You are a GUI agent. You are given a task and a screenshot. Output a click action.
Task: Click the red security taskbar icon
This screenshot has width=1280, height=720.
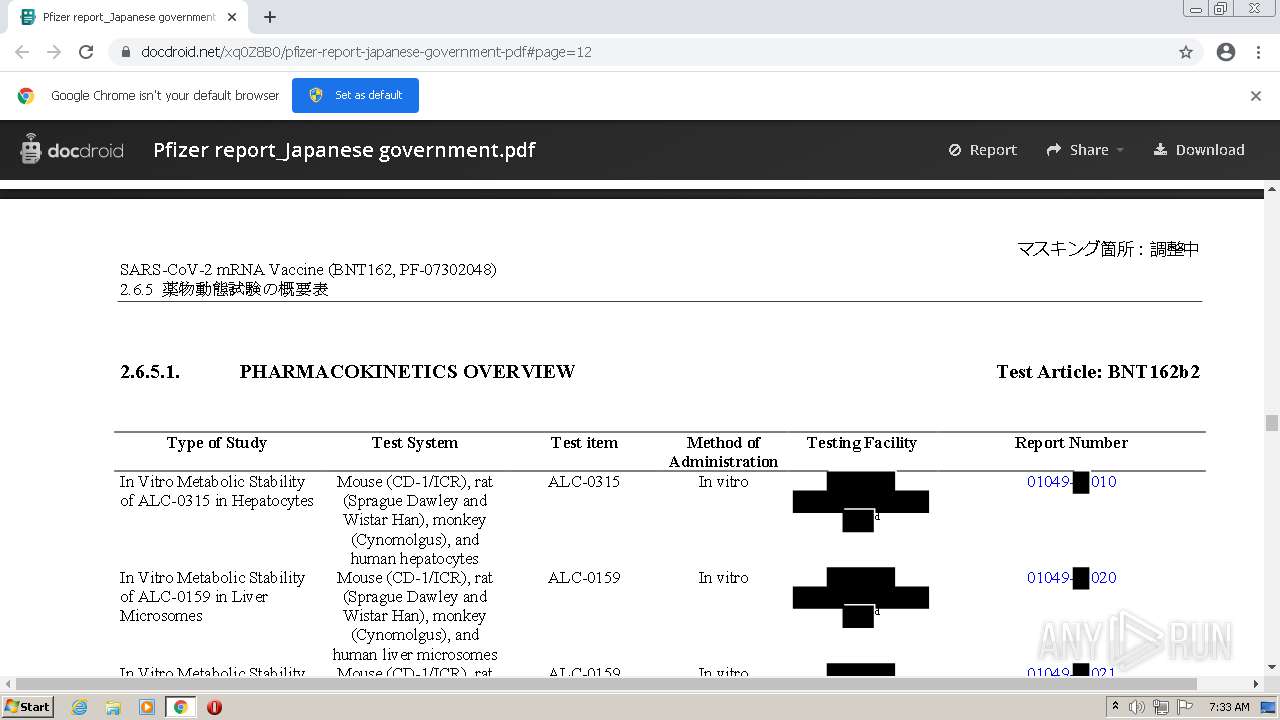click(x=214, y=707)
